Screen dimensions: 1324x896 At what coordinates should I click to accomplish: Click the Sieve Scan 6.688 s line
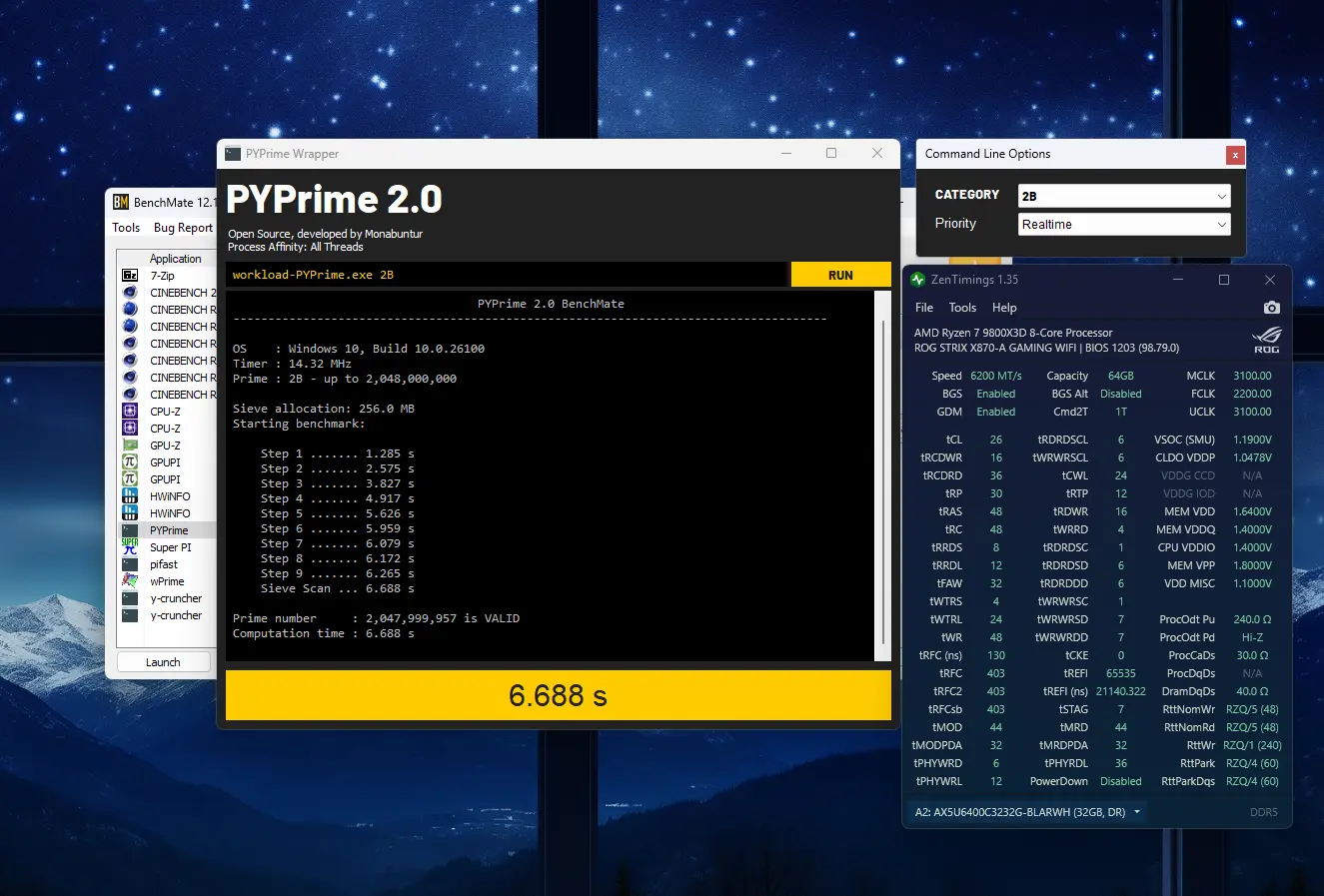[x=338, y=588]
